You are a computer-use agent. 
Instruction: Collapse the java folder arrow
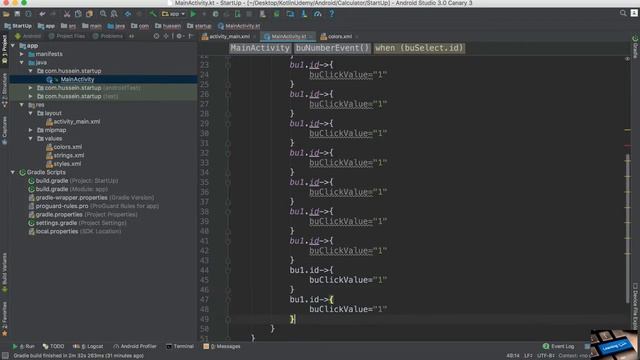[x=22, y=62]
